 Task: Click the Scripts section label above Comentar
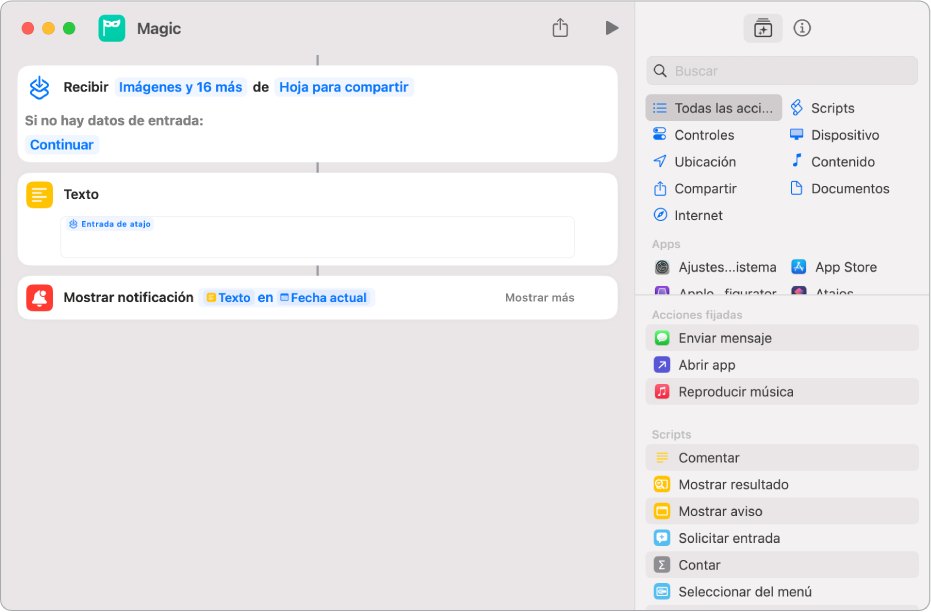(x=672, y=435)
